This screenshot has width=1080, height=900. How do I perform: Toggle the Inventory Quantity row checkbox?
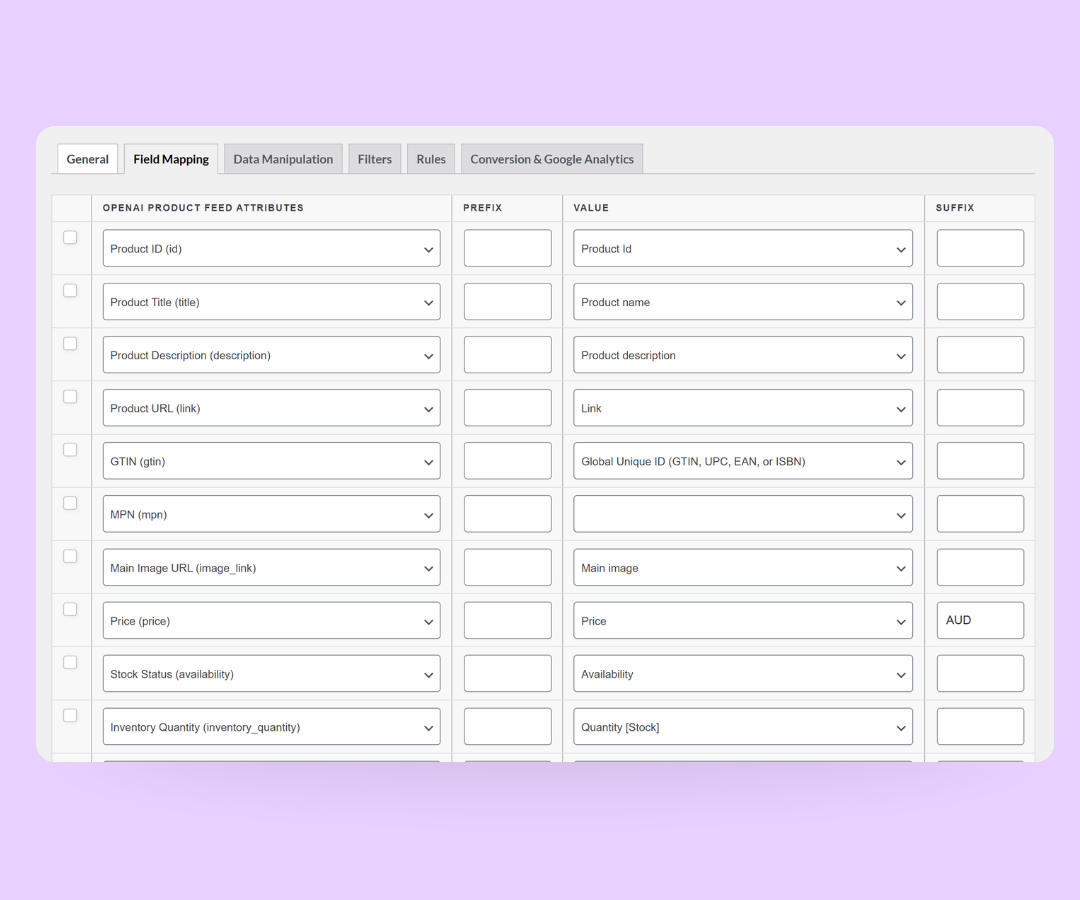[x=70, y=715]
